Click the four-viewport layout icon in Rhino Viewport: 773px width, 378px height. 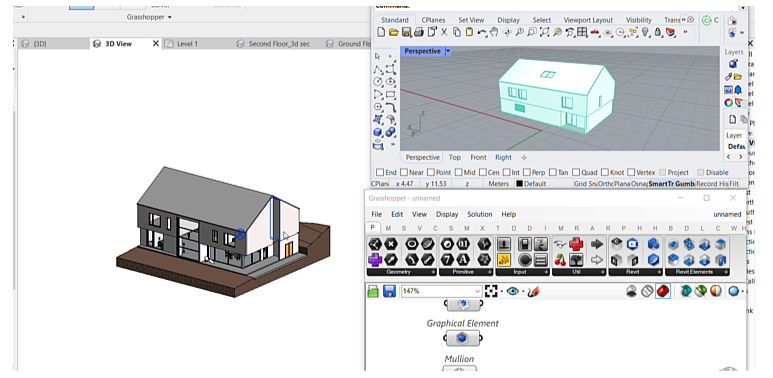point(583,33)
